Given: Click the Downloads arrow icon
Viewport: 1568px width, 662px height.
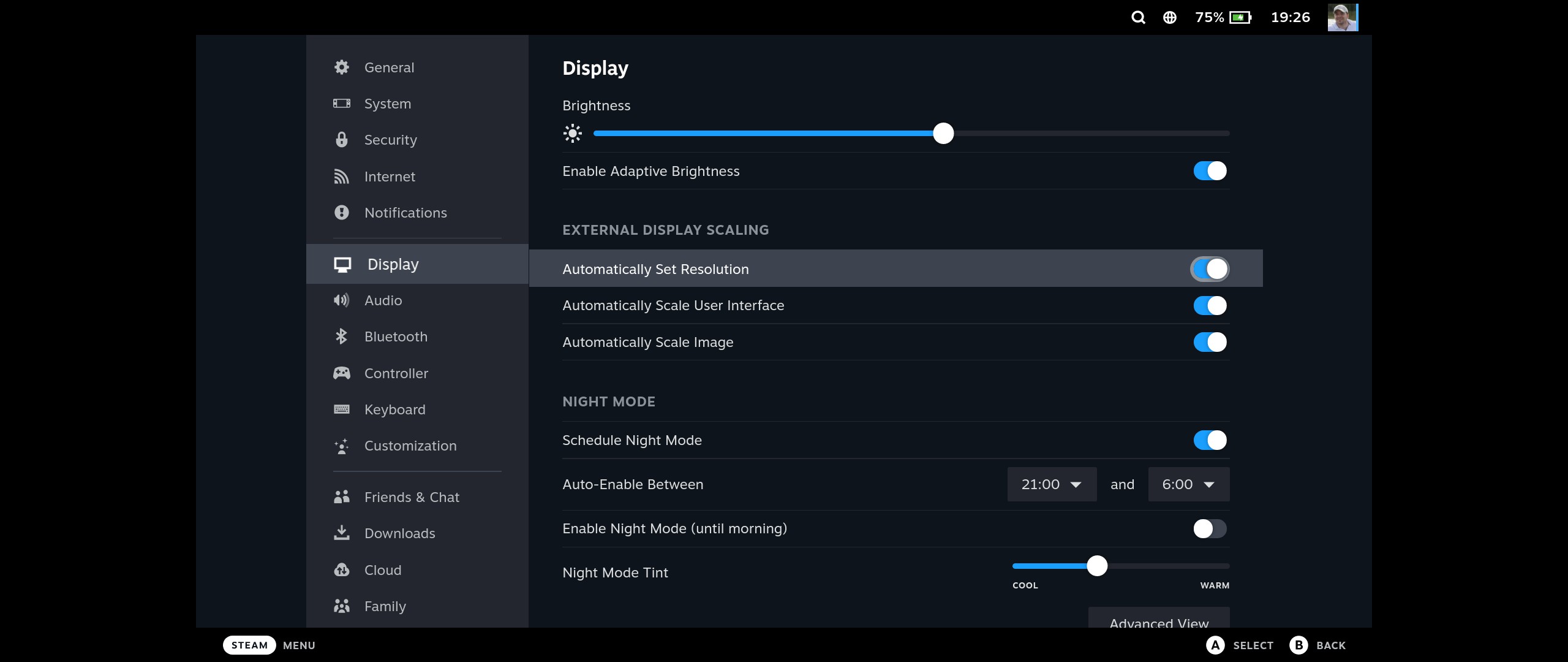Looking at the screenshot, I should coord(341,533).
